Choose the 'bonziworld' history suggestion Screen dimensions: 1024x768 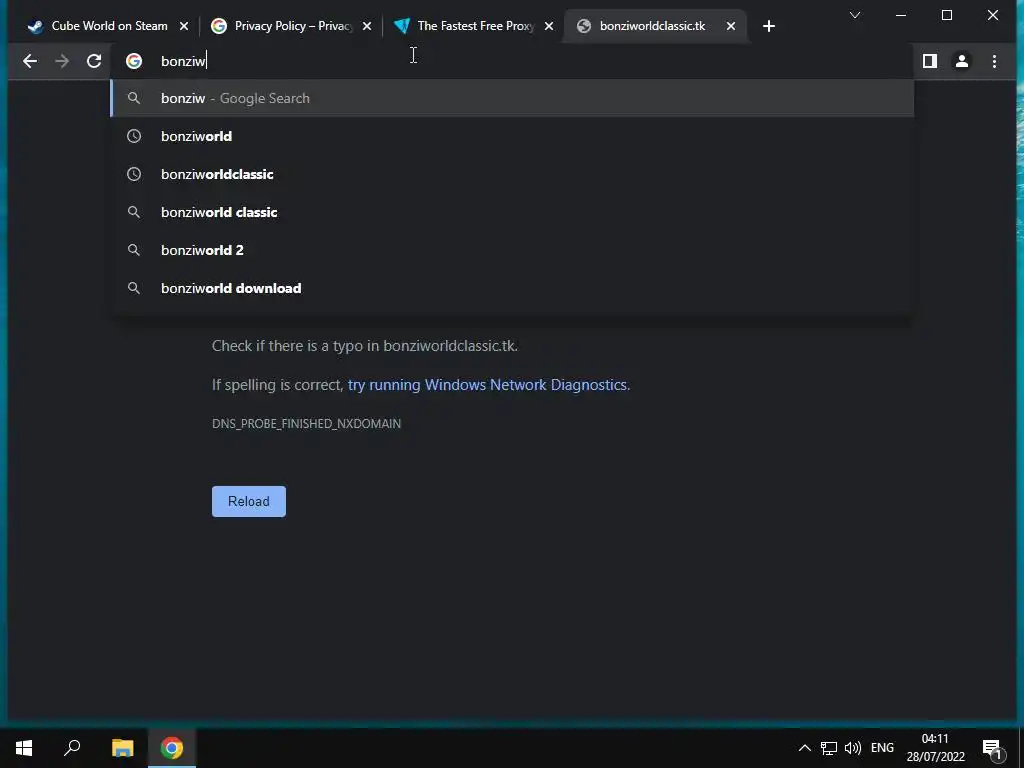click(x=512, y=136)
